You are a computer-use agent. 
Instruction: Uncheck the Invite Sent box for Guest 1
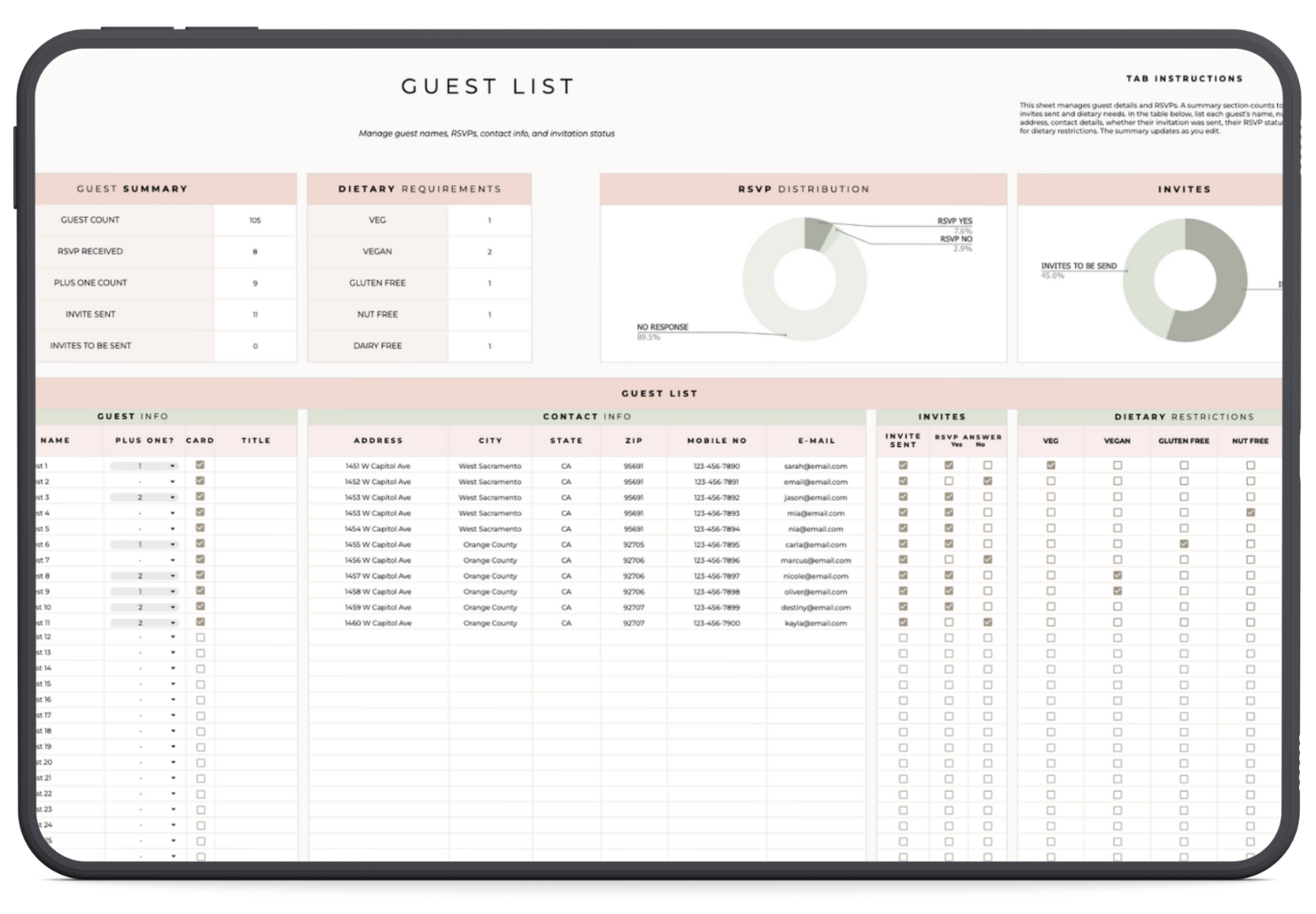click(902, 465)
